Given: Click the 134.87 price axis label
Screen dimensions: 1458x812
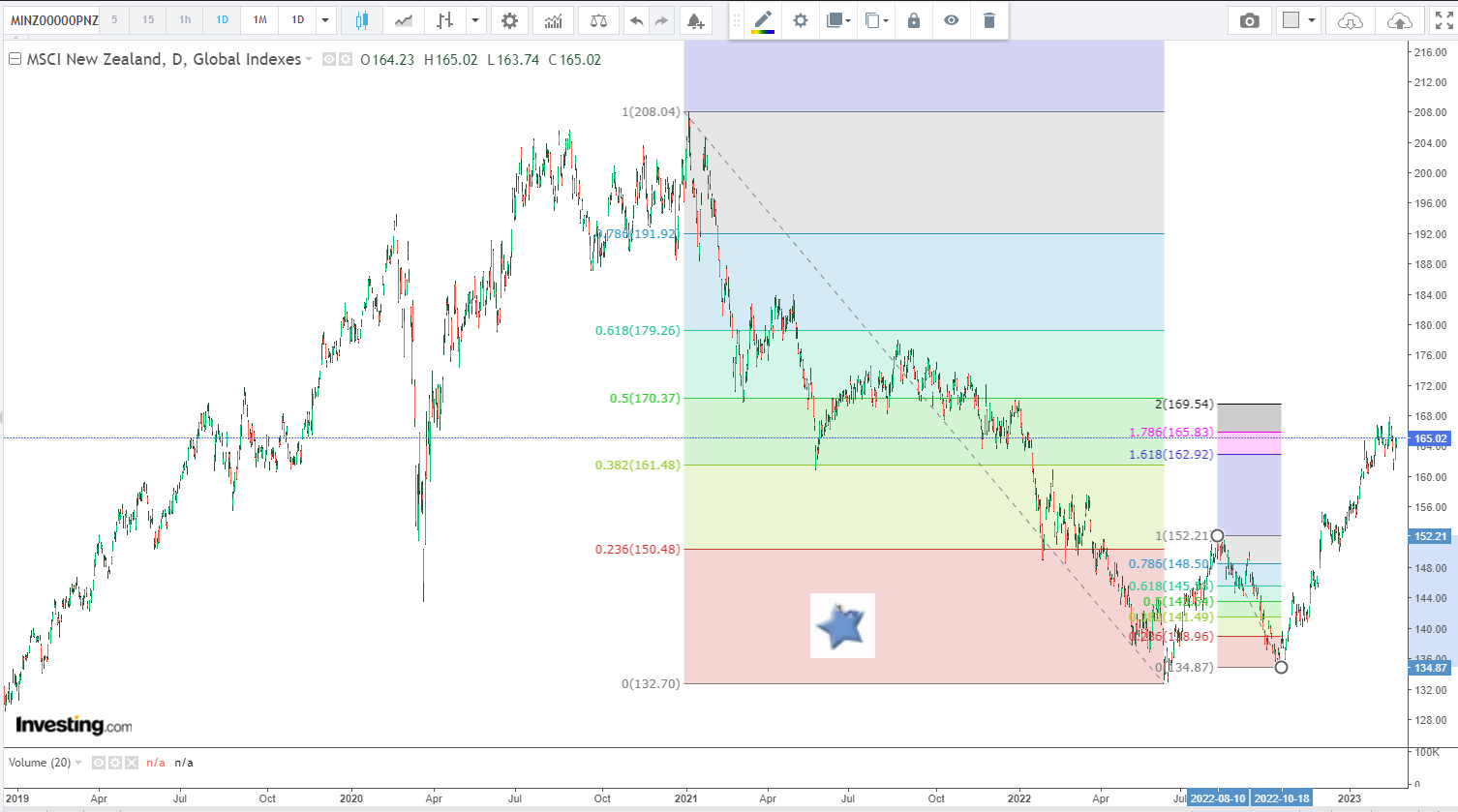Looking at the screenshot, I should [x=1431, y=668].
